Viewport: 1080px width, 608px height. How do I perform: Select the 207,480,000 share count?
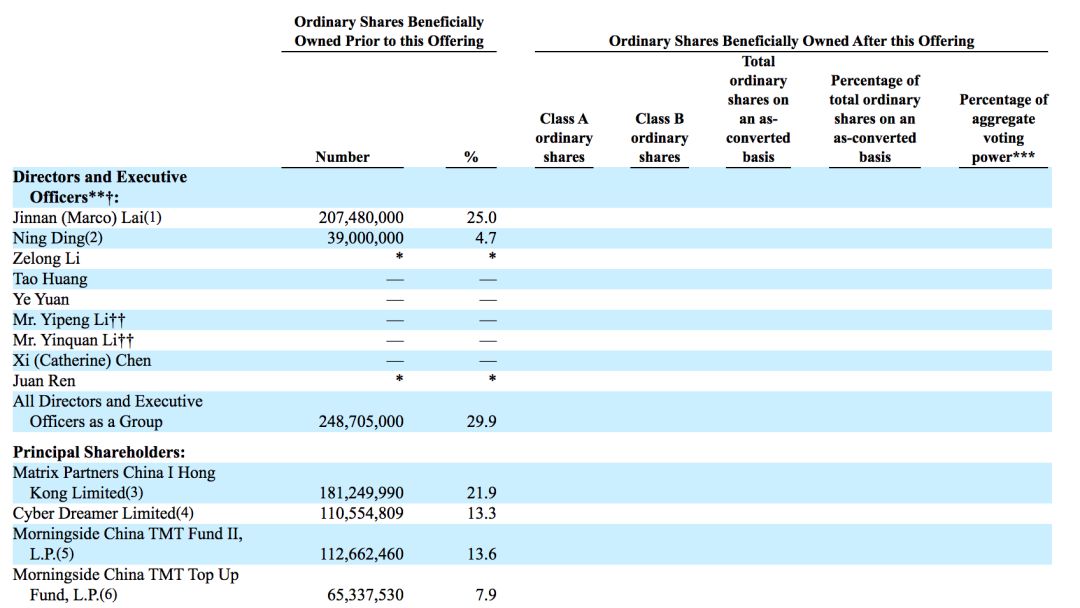[360, 218]
